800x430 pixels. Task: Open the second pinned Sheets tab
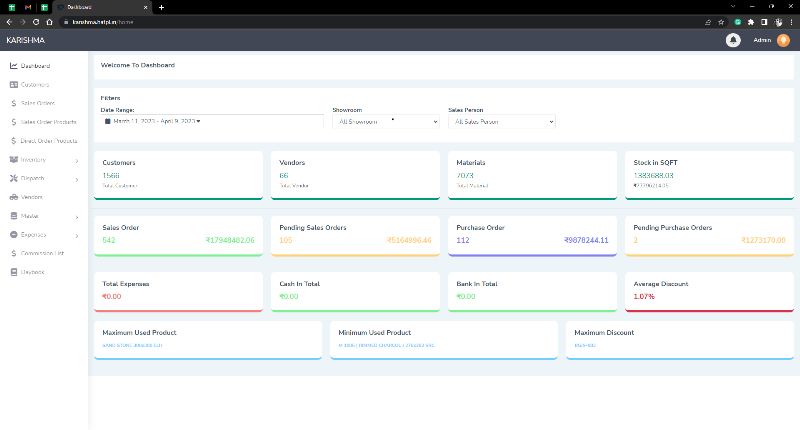click(x=44, y=7)
